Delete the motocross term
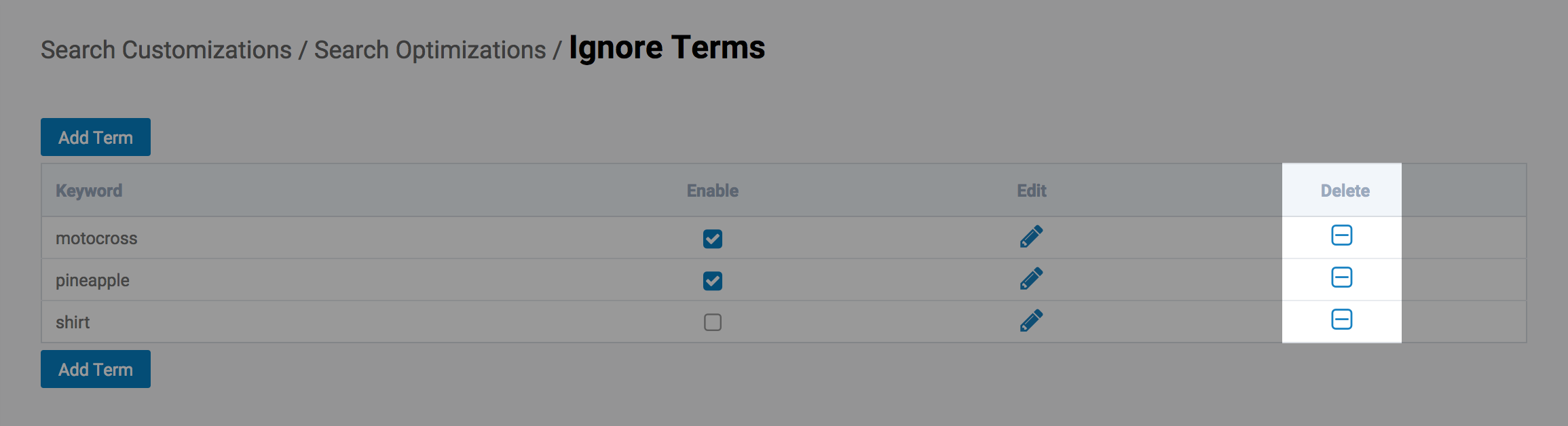The image size is (1568, 426). point(1341,235)
